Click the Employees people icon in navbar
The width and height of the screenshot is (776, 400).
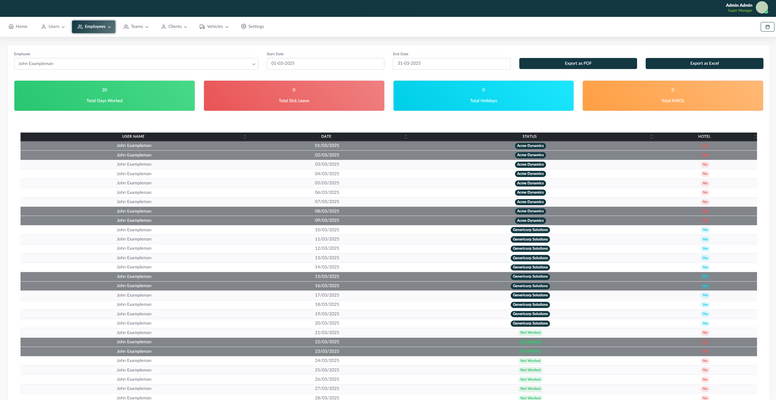point(80,27)
